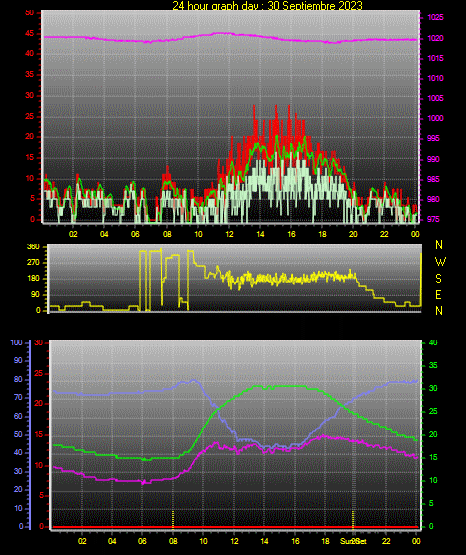Click the blue humidity 100 axis label
Image resolution: width=466 pixels, height=555 pixels.
(x=16, y=342)
